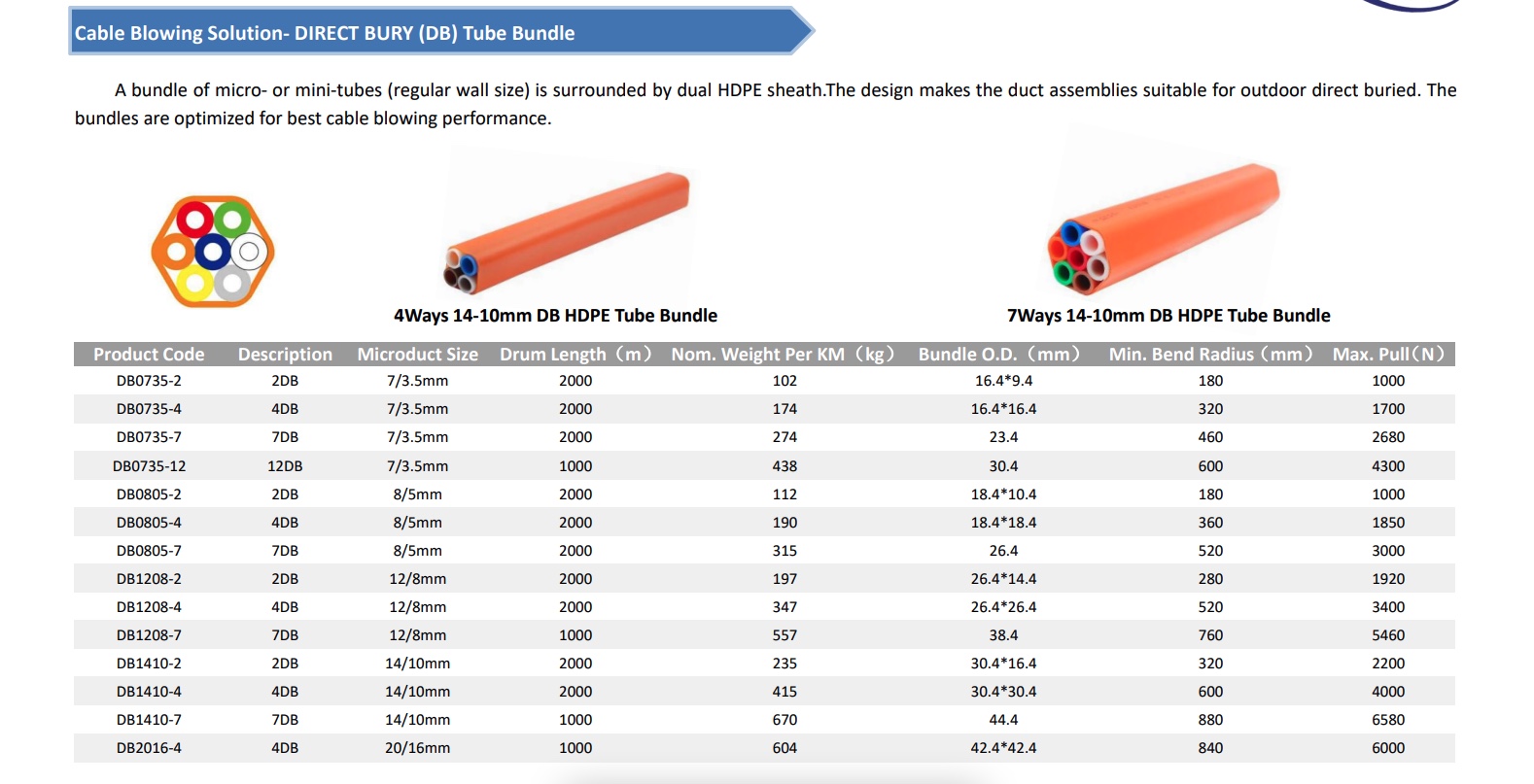
Task: Click the DB2016-4 product code
Action: [x=149, y=748]
